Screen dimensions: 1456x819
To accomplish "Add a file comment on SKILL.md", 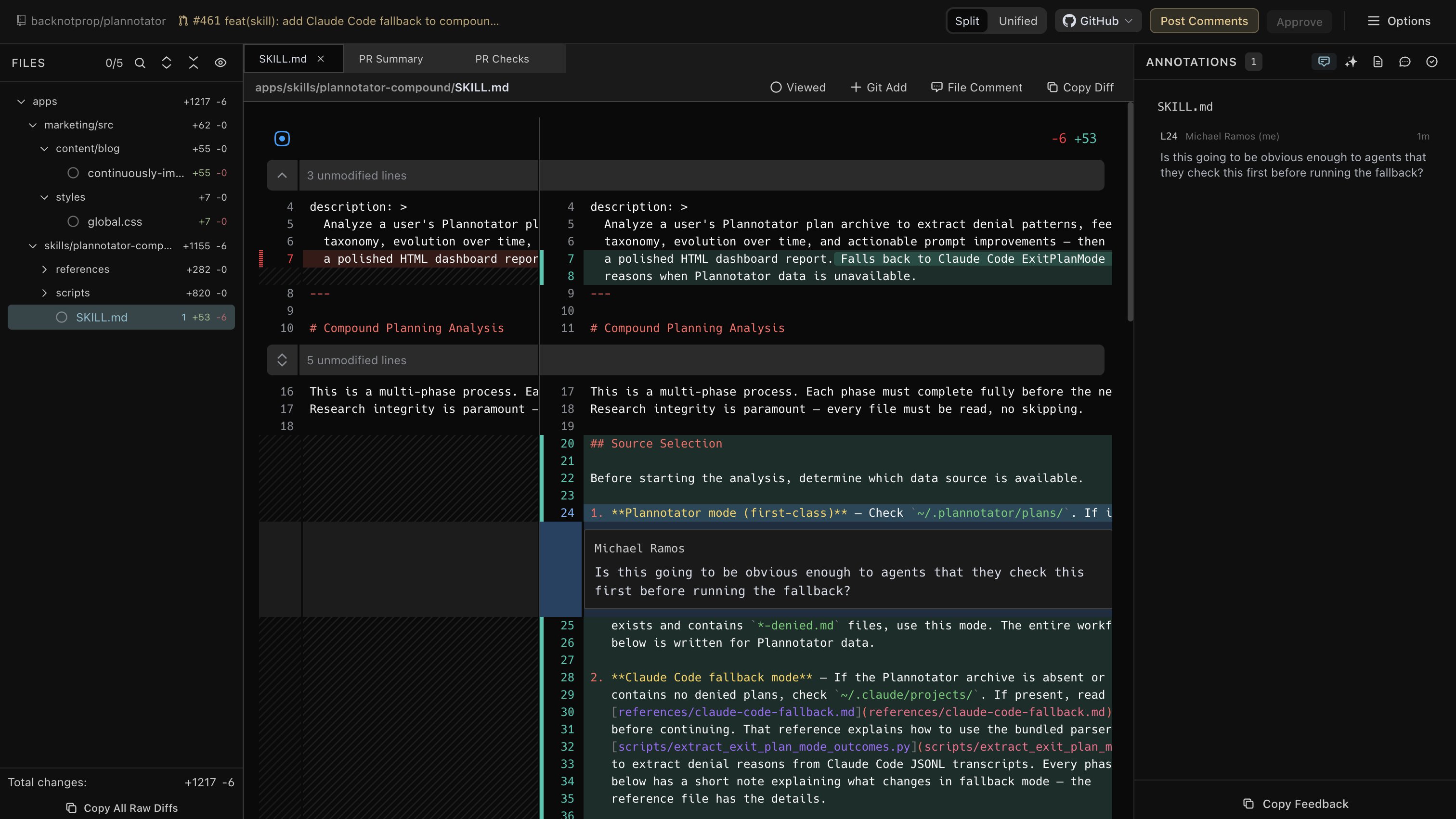I will (x=977, y=87).
